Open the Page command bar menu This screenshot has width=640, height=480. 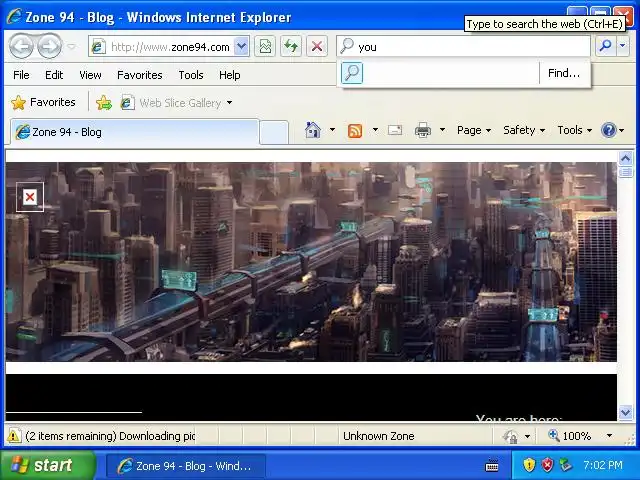point(473,130)
